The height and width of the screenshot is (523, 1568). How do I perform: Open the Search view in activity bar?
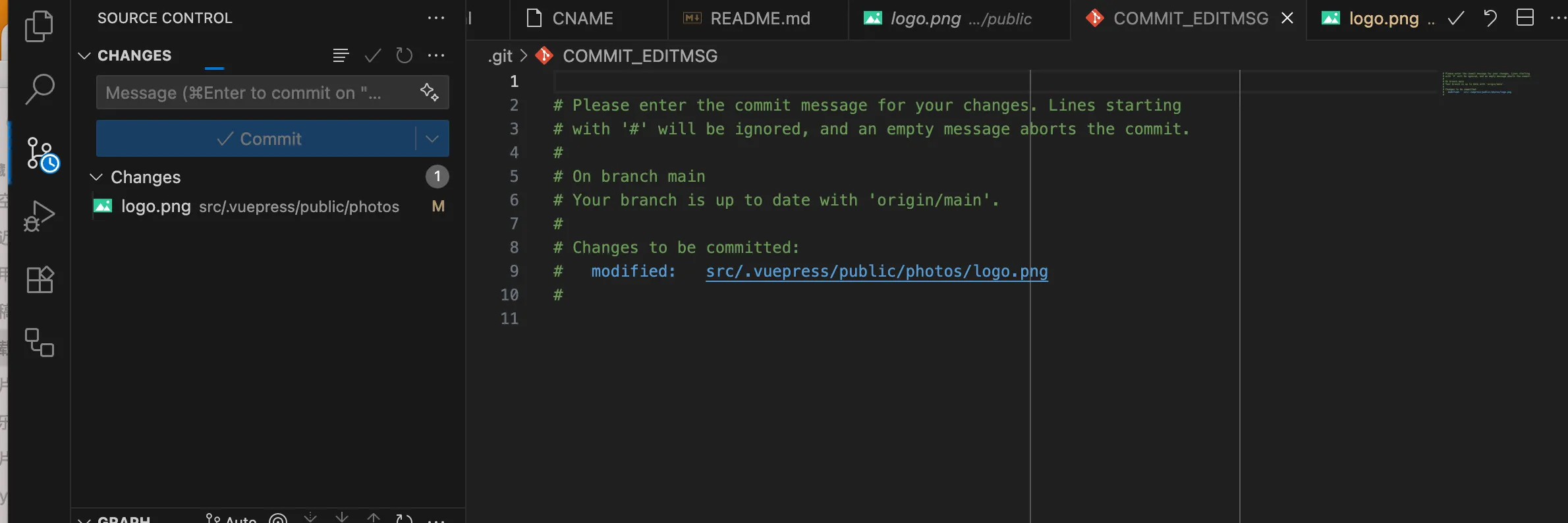click(x=40, y=90)
